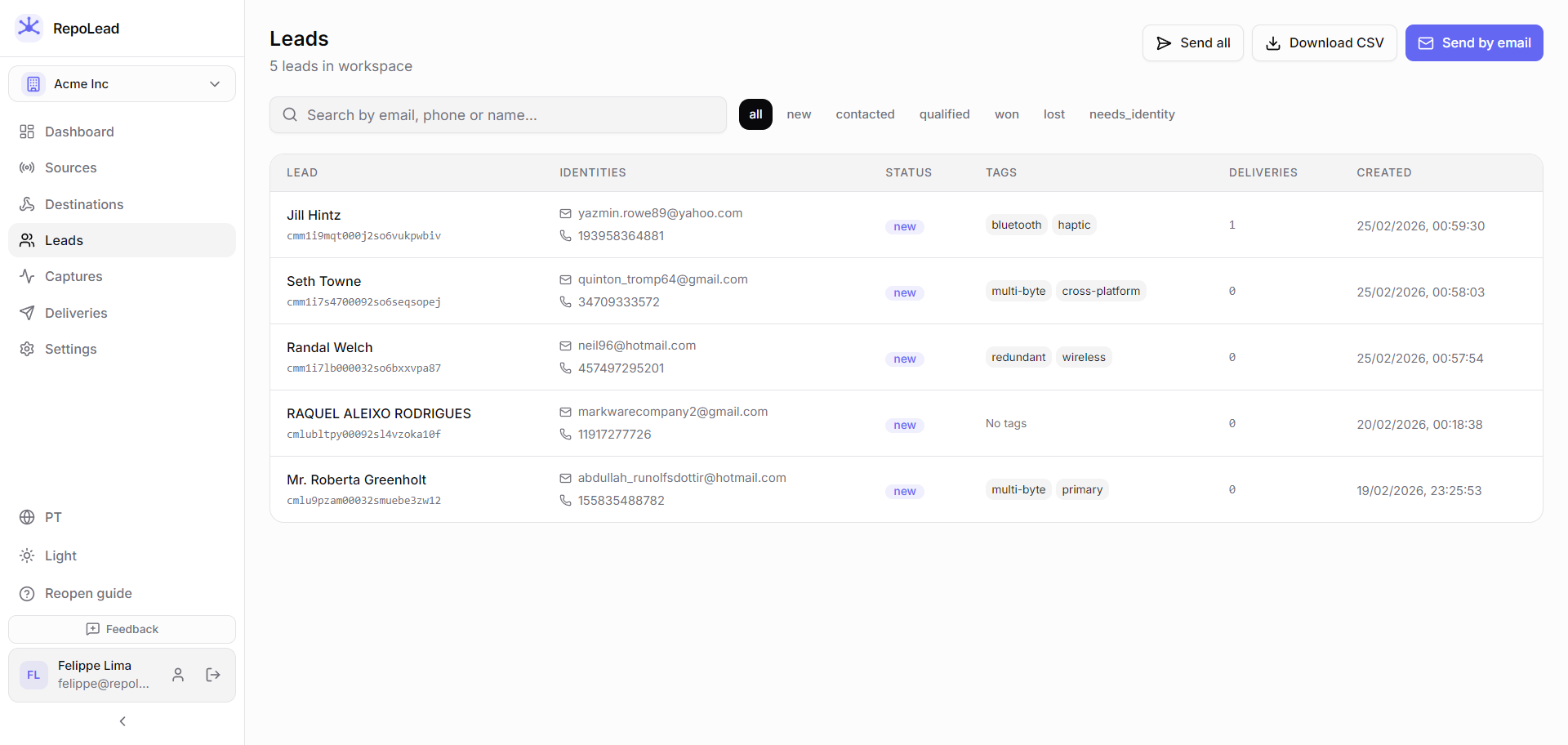
Task: Open Destinations in the sidebar
Action: tap(82, 204)
